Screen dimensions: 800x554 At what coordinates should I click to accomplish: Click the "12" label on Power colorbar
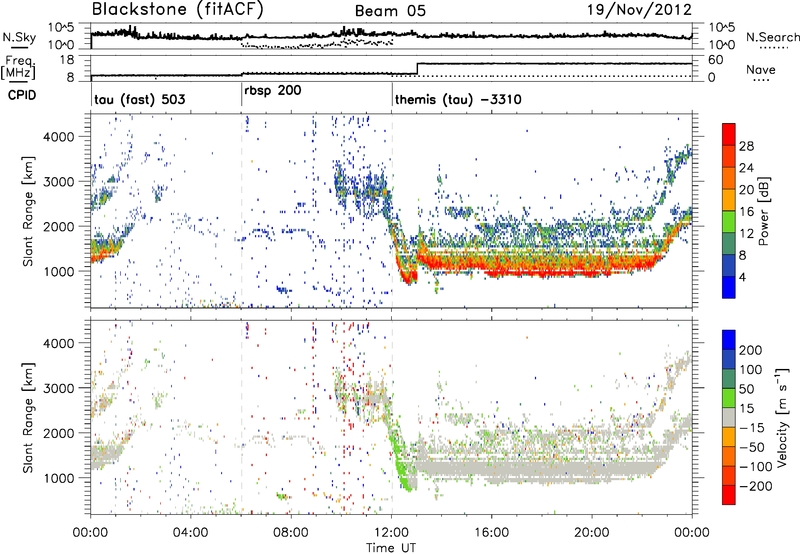(x=746, y=234)
